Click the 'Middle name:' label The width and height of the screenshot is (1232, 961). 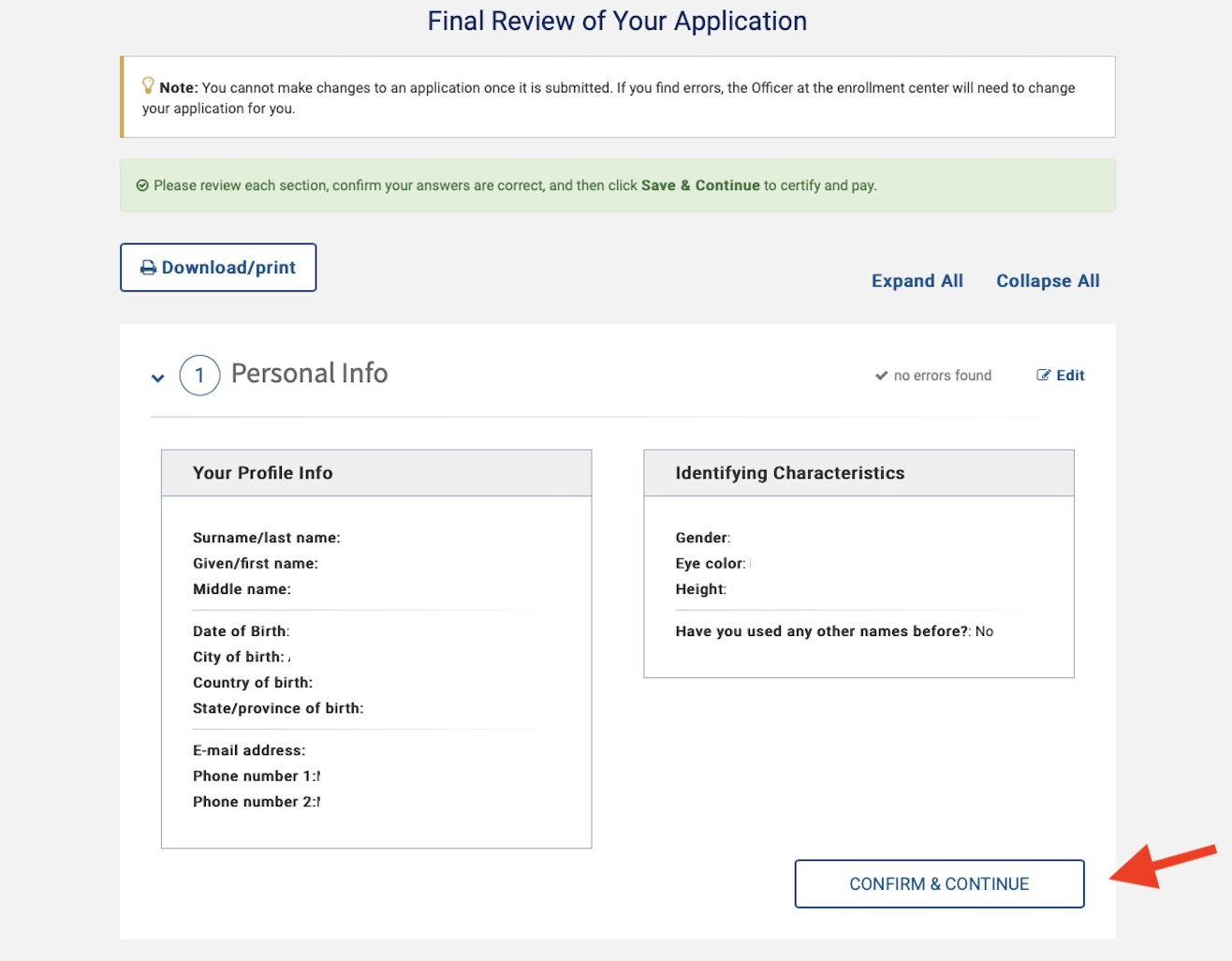(x=242, y=589)
